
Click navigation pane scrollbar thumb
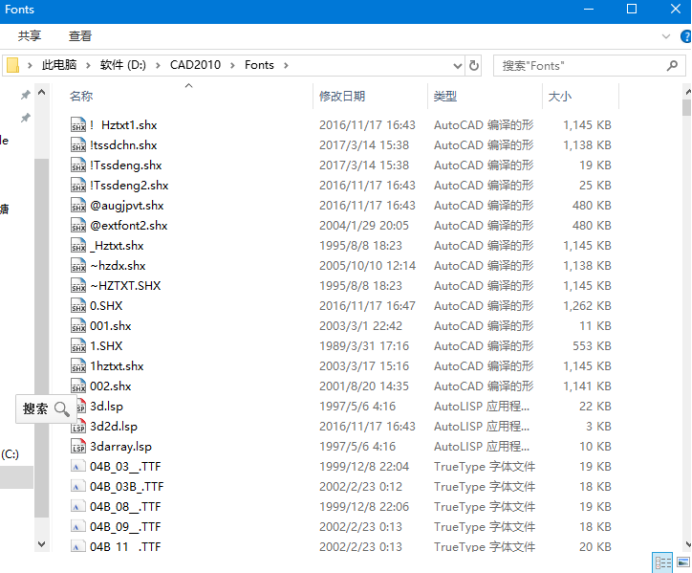click(41, 338)
